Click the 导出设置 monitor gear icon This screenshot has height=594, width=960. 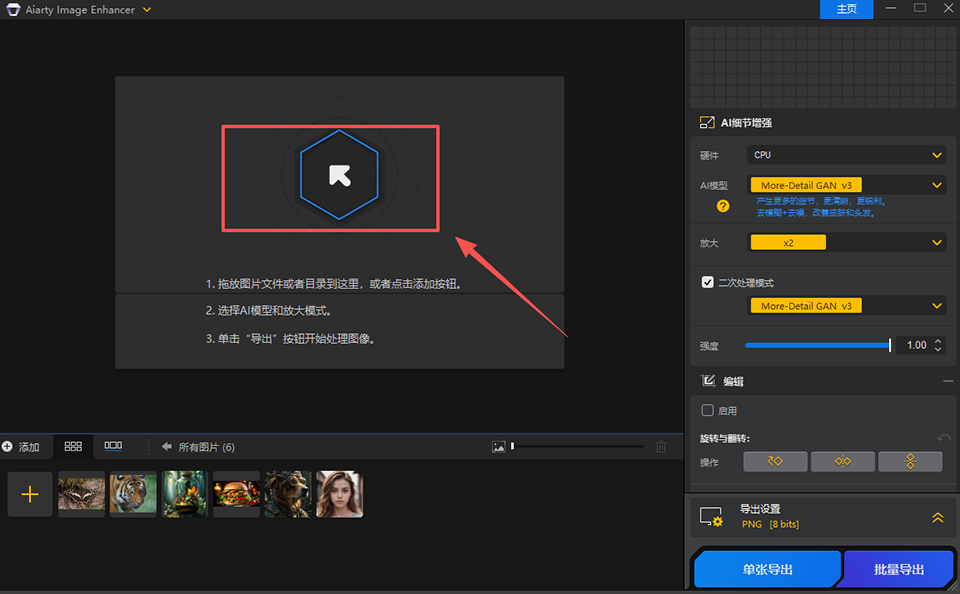[711, 517]
